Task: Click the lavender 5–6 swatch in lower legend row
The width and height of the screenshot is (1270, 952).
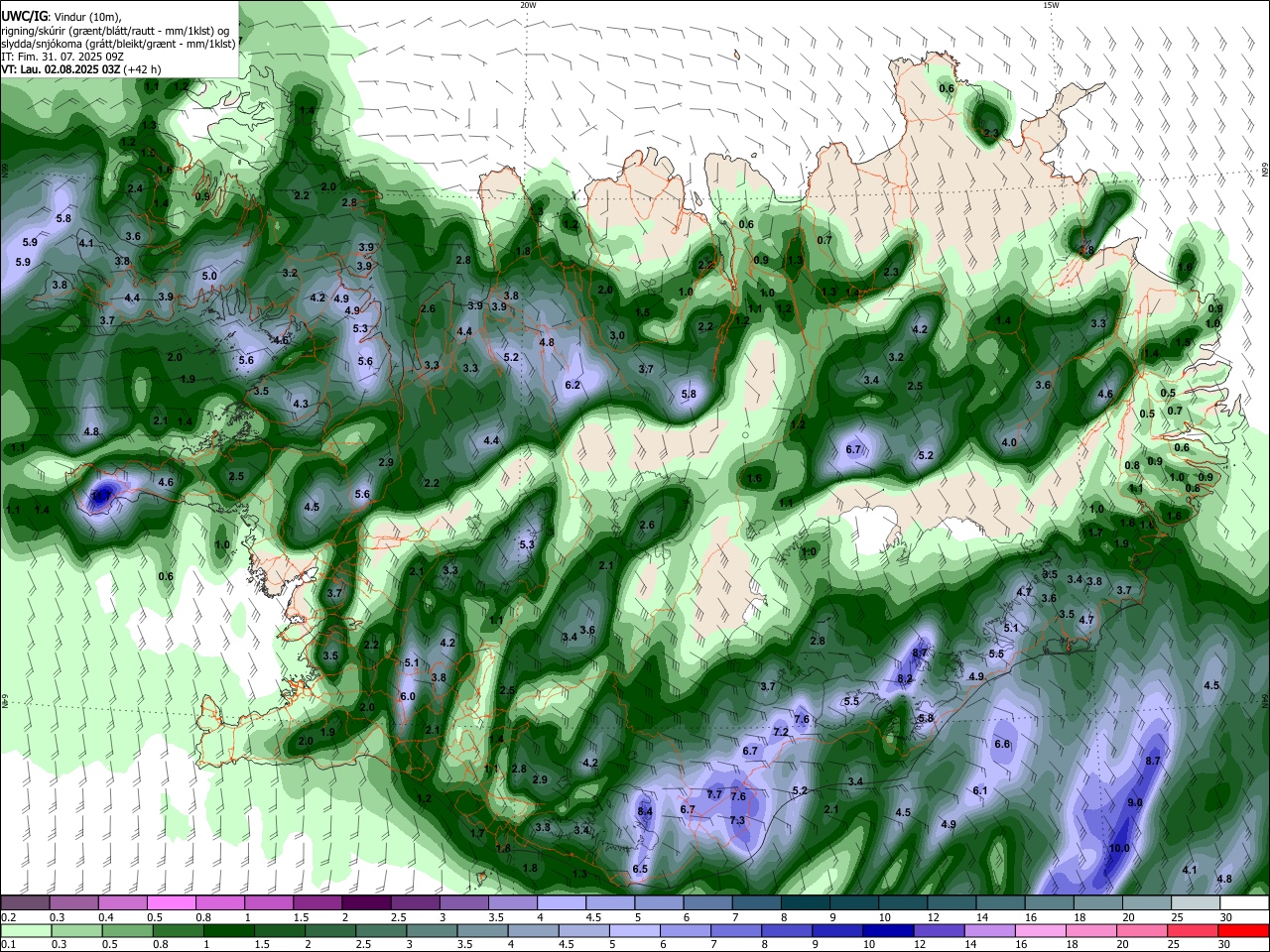Action: tap(634, 930)
